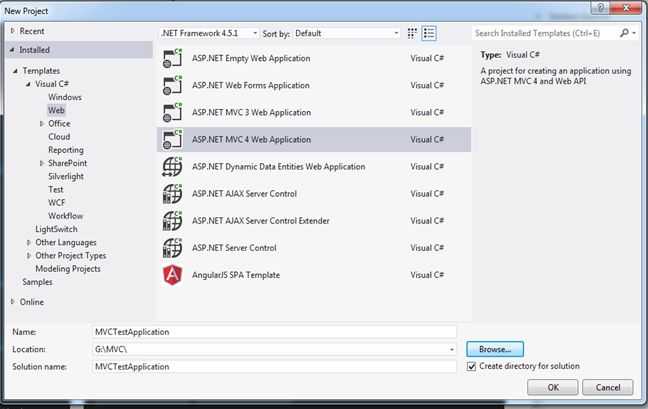Viewport: 648px width, 409px height.
Task: Click the help question mark button
Action: coord(600,7)
